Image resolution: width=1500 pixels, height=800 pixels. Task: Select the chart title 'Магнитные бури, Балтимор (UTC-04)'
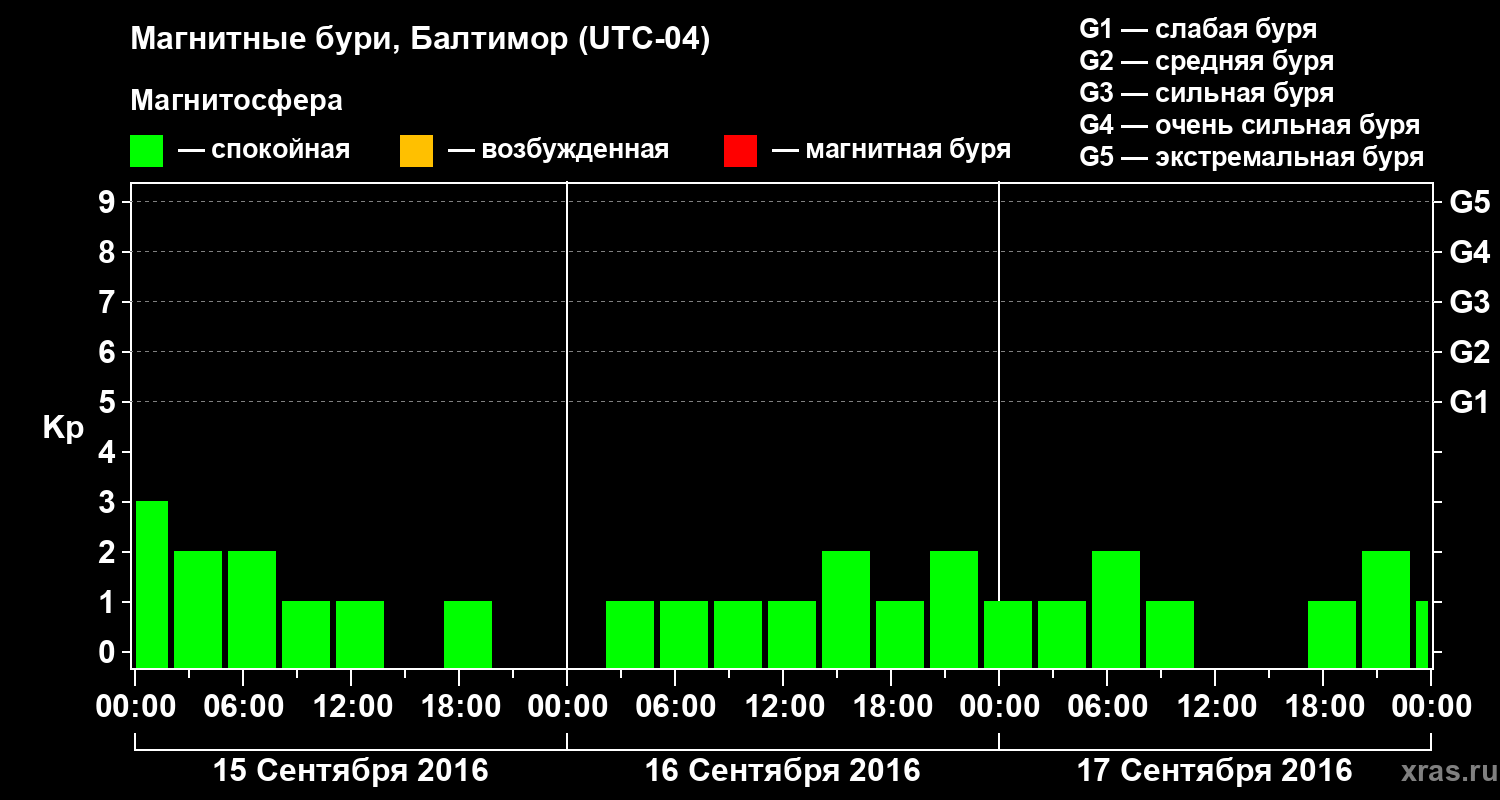coord(420,41)
